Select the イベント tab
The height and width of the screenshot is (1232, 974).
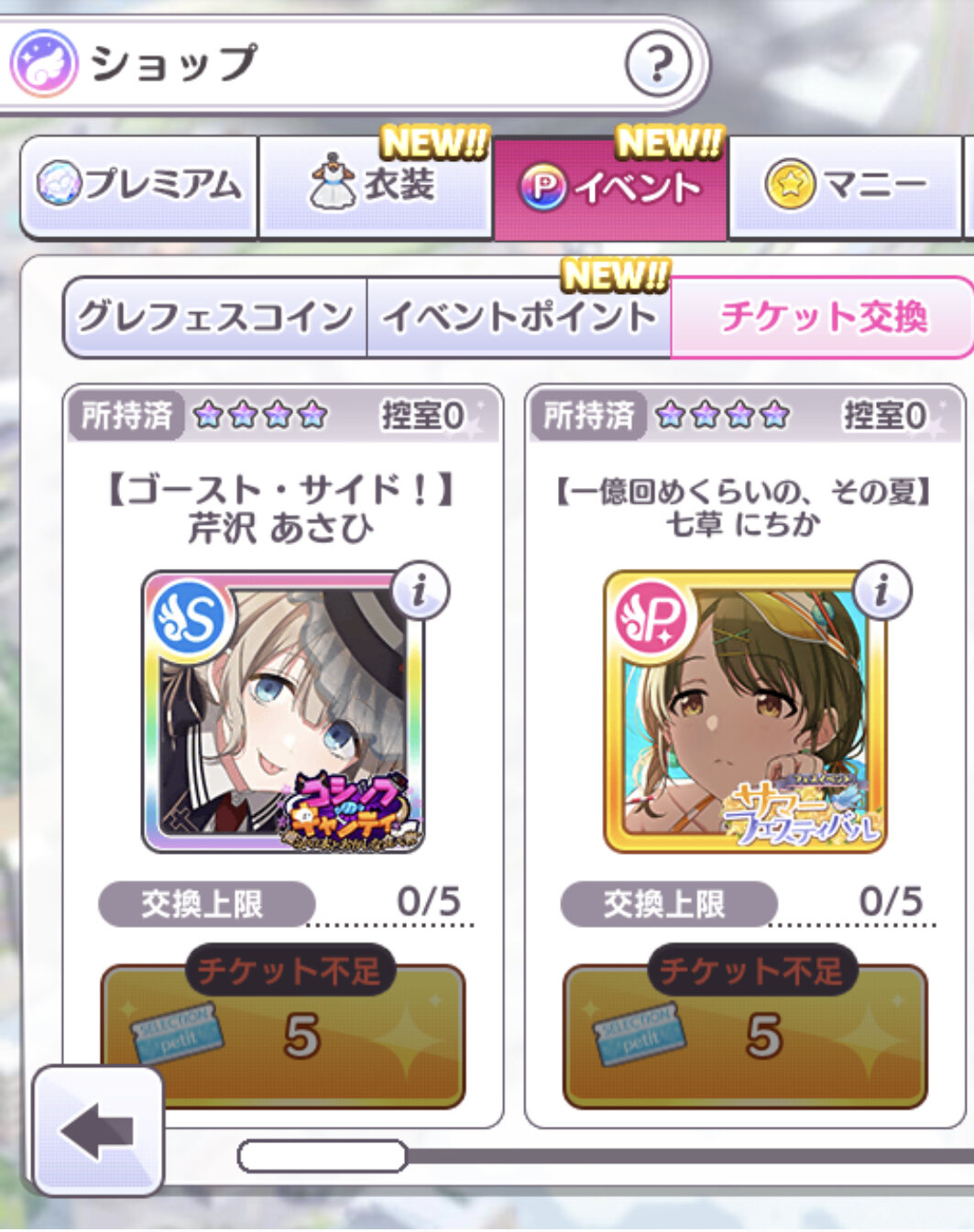click(610, 189)
